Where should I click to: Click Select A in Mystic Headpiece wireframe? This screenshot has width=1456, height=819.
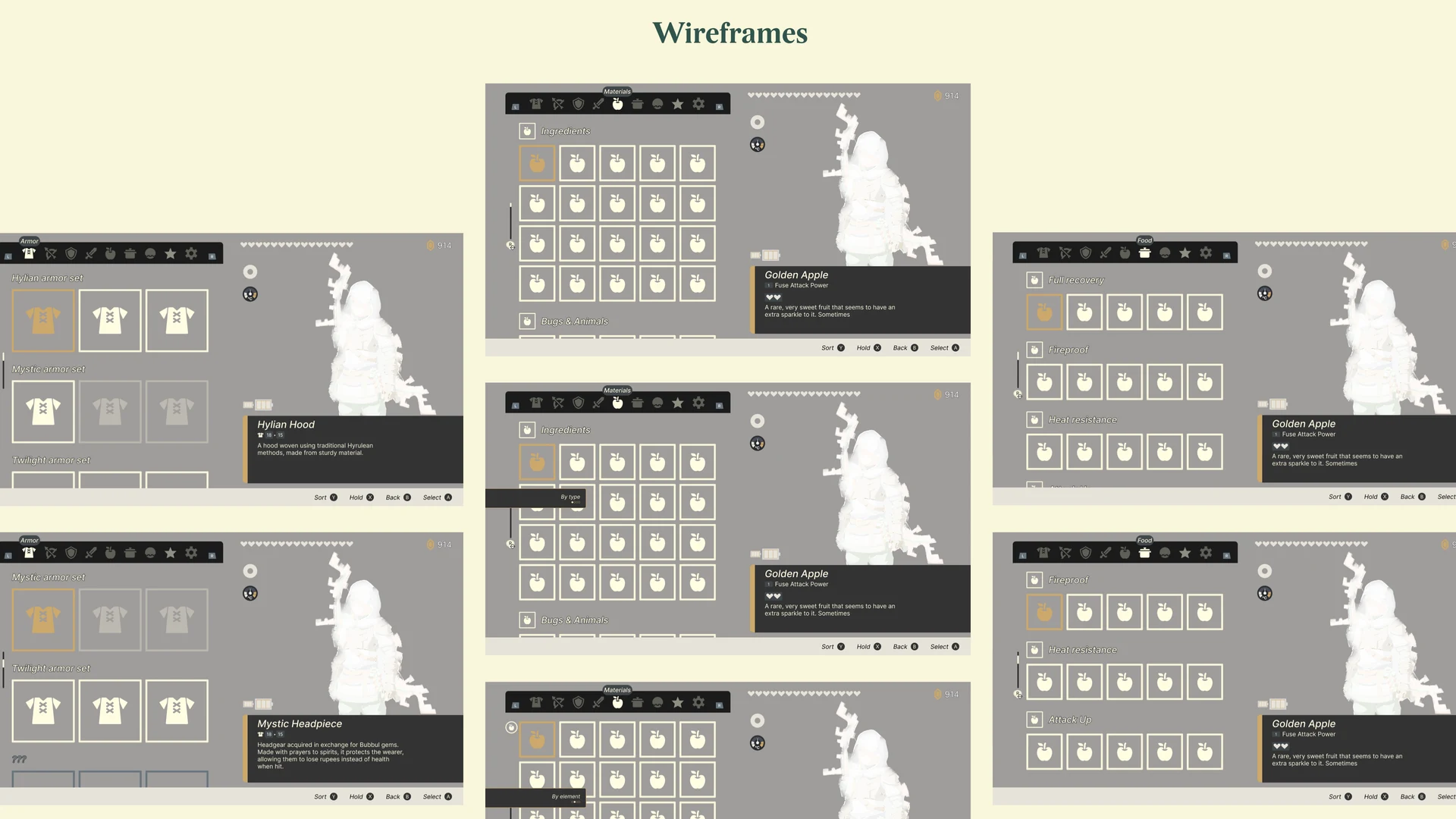[438, 797]
